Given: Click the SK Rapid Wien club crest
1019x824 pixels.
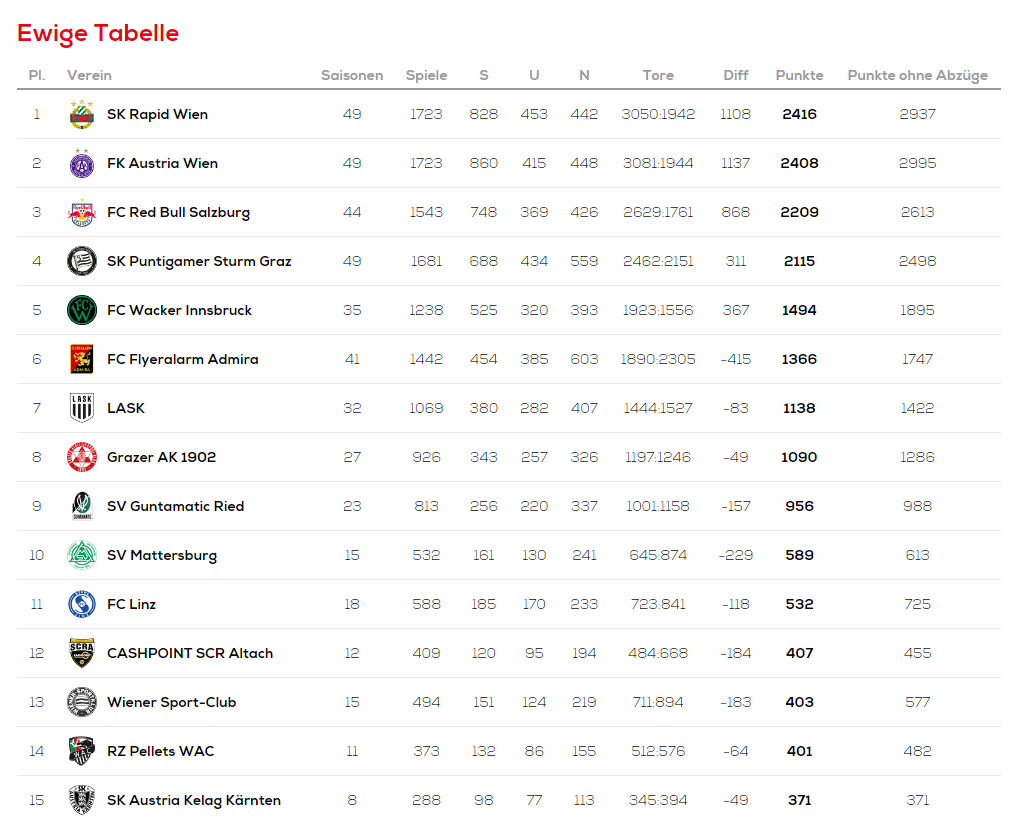Looking at the screenshot, I should (x=82, y=114).
